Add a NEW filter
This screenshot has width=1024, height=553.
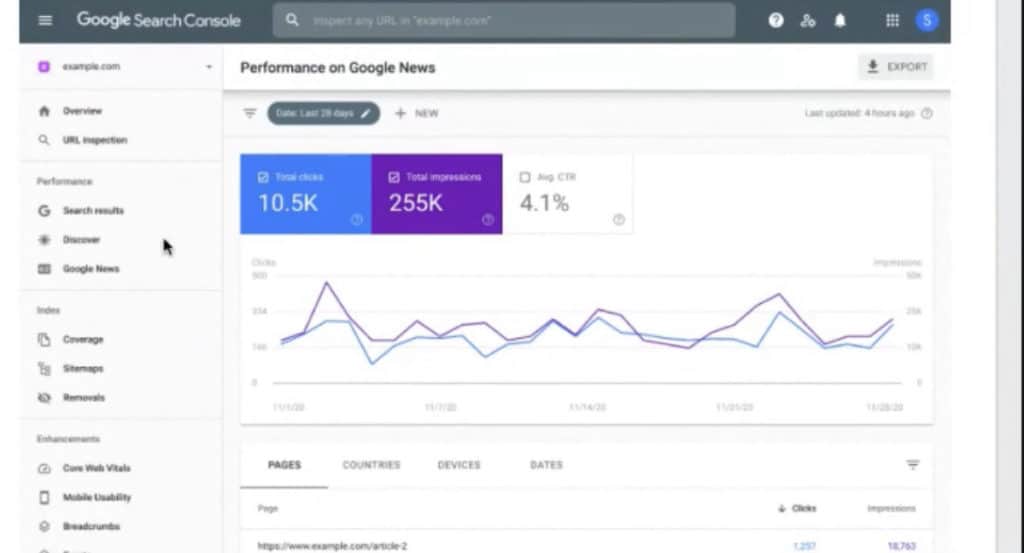pyautogui.click(x=417, y=114)
